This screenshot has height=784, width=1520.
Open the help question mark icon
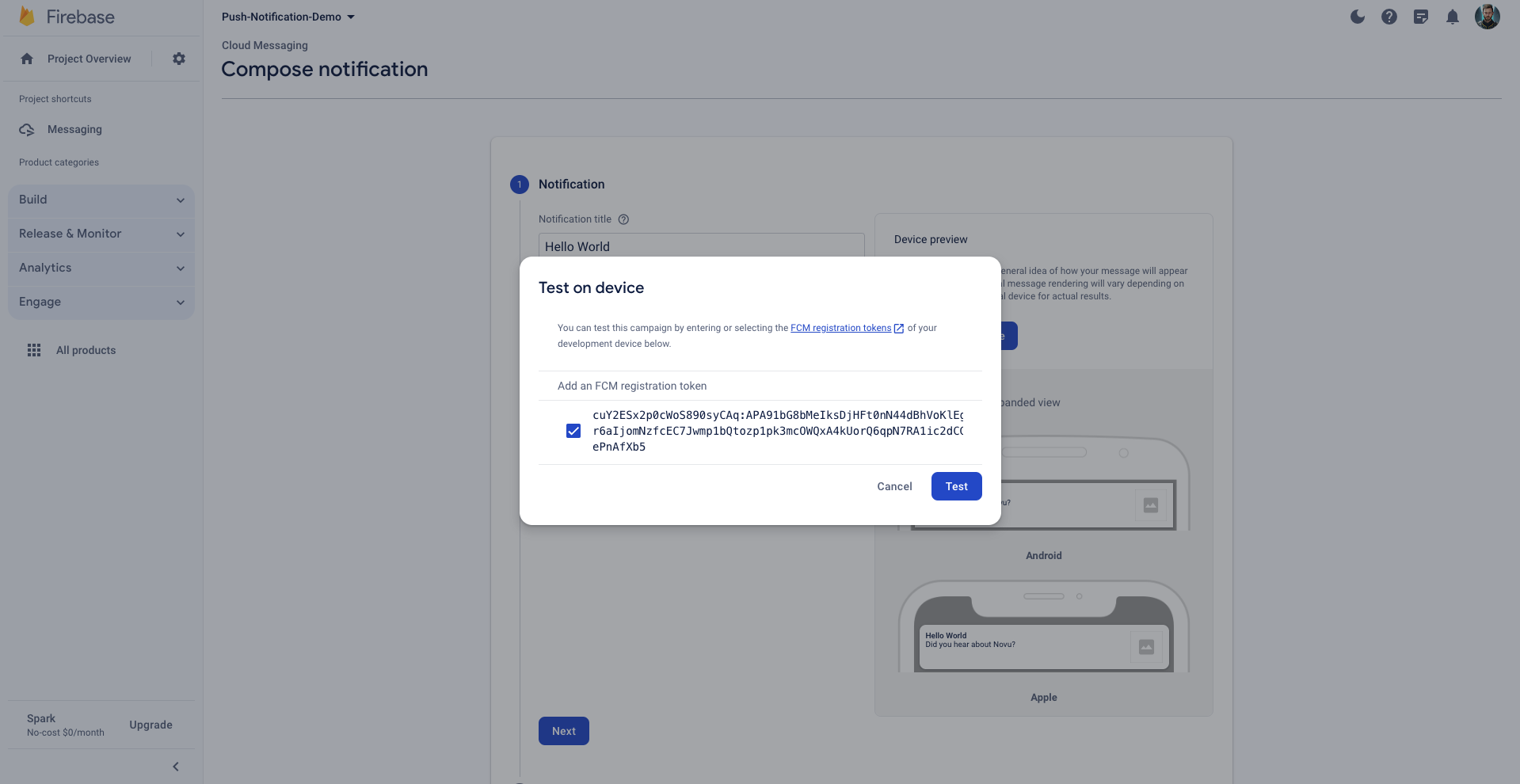(x=1389, y=17)
